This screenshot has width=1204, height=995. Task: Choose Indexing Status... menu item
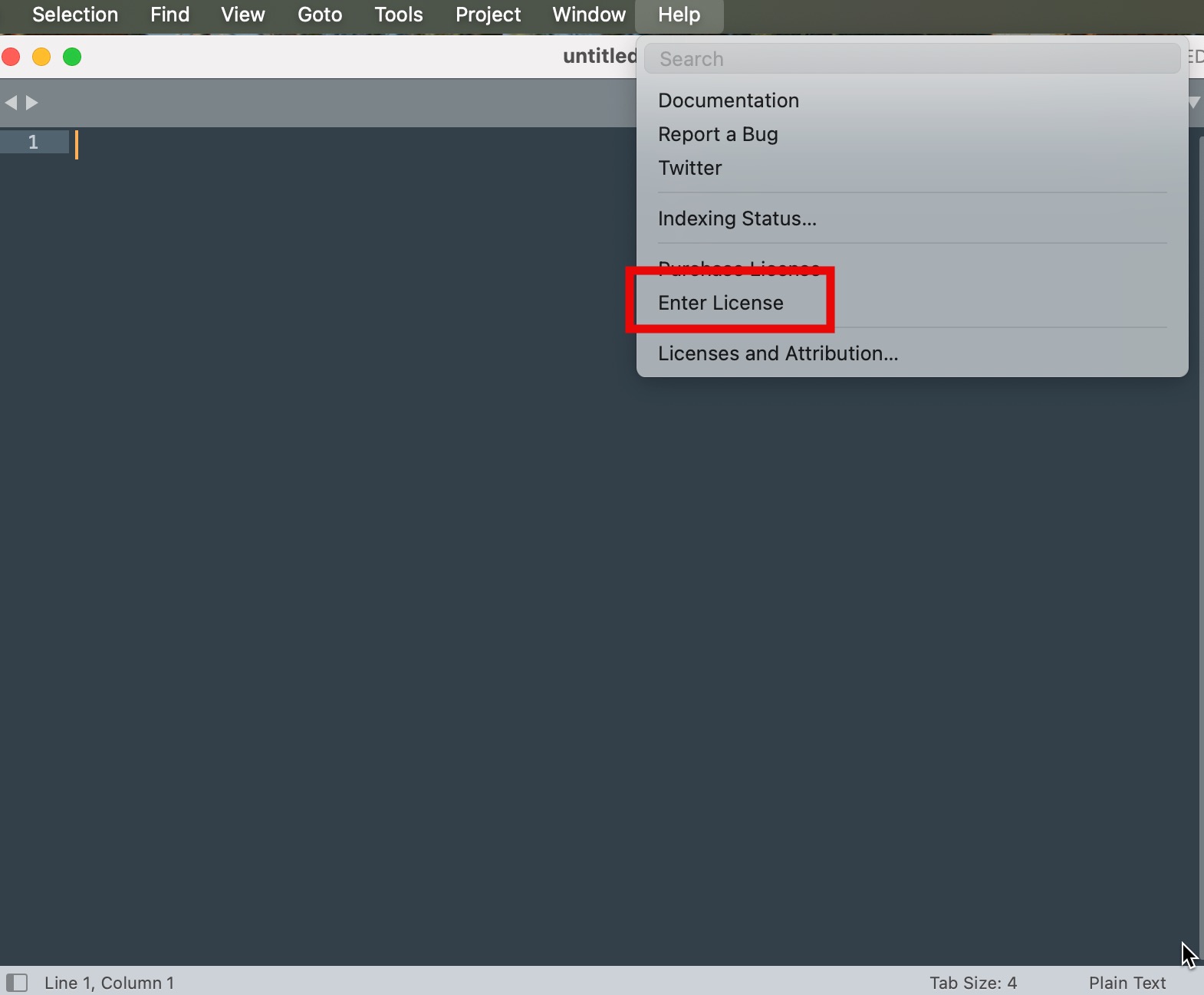736,218
